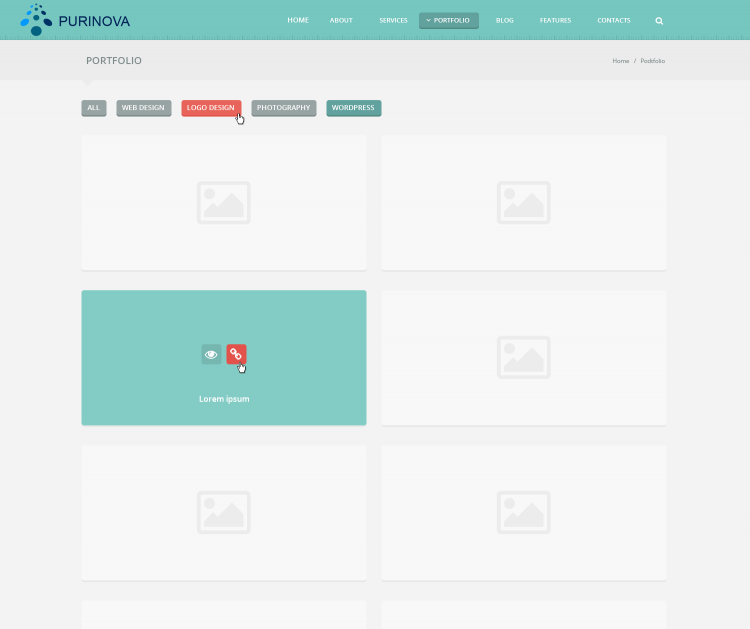The height and width of the screenshot is (629, 750).
Task: Open the top-left portfolio thumbnail
Action: click(x=224, y=203)
